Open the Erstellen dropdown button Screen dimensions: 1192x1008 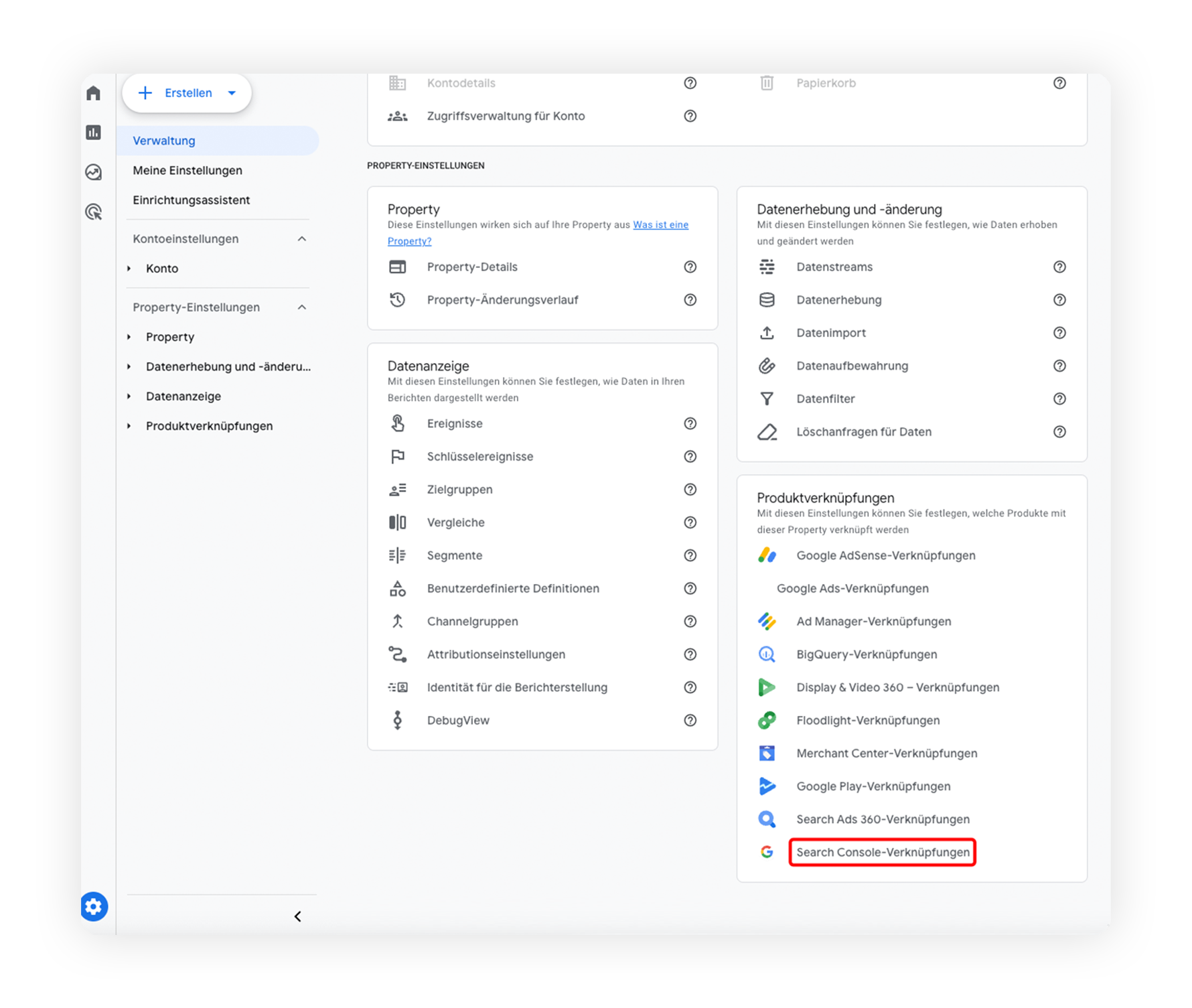pos(187,92)
